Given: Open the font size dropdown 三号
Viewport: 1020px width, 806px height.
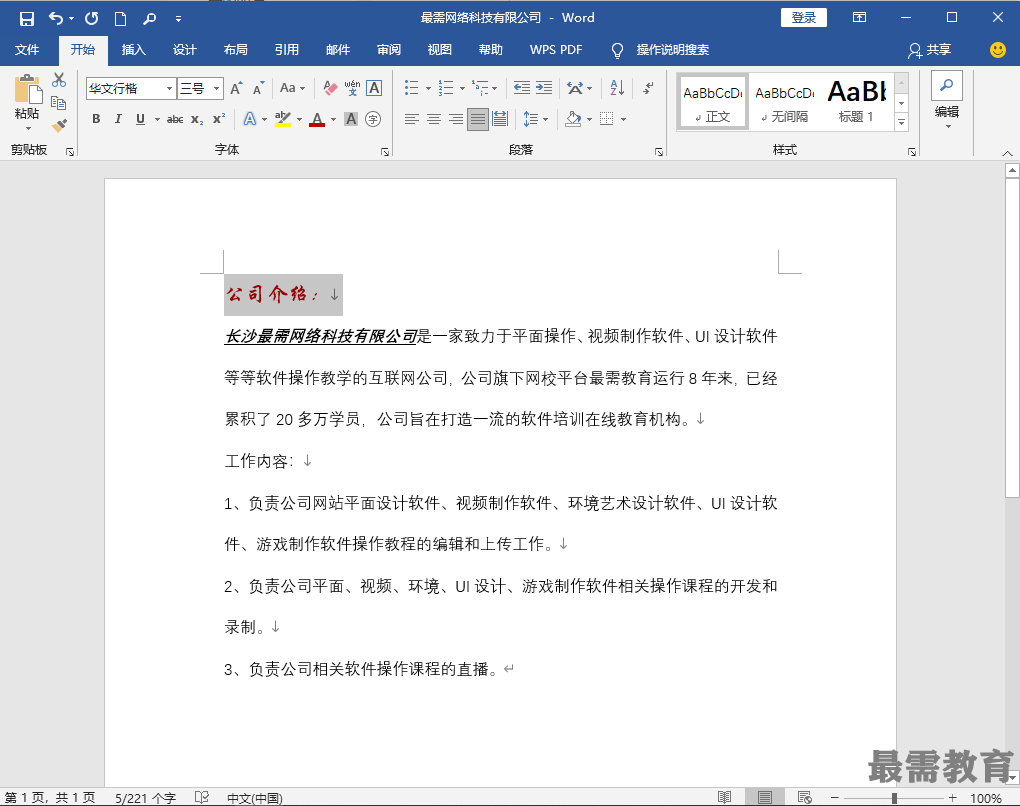Looking at the screenshot, I should pyautogui.click(x=216, y=88).
